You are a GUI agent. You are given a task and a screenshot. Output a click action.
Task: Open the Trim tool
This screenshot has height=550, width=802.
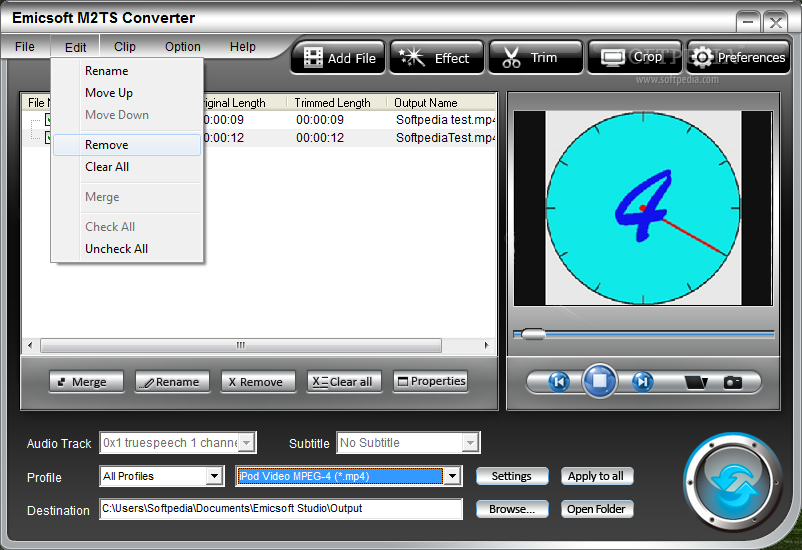pyautogui.click(x=536, y=57)
